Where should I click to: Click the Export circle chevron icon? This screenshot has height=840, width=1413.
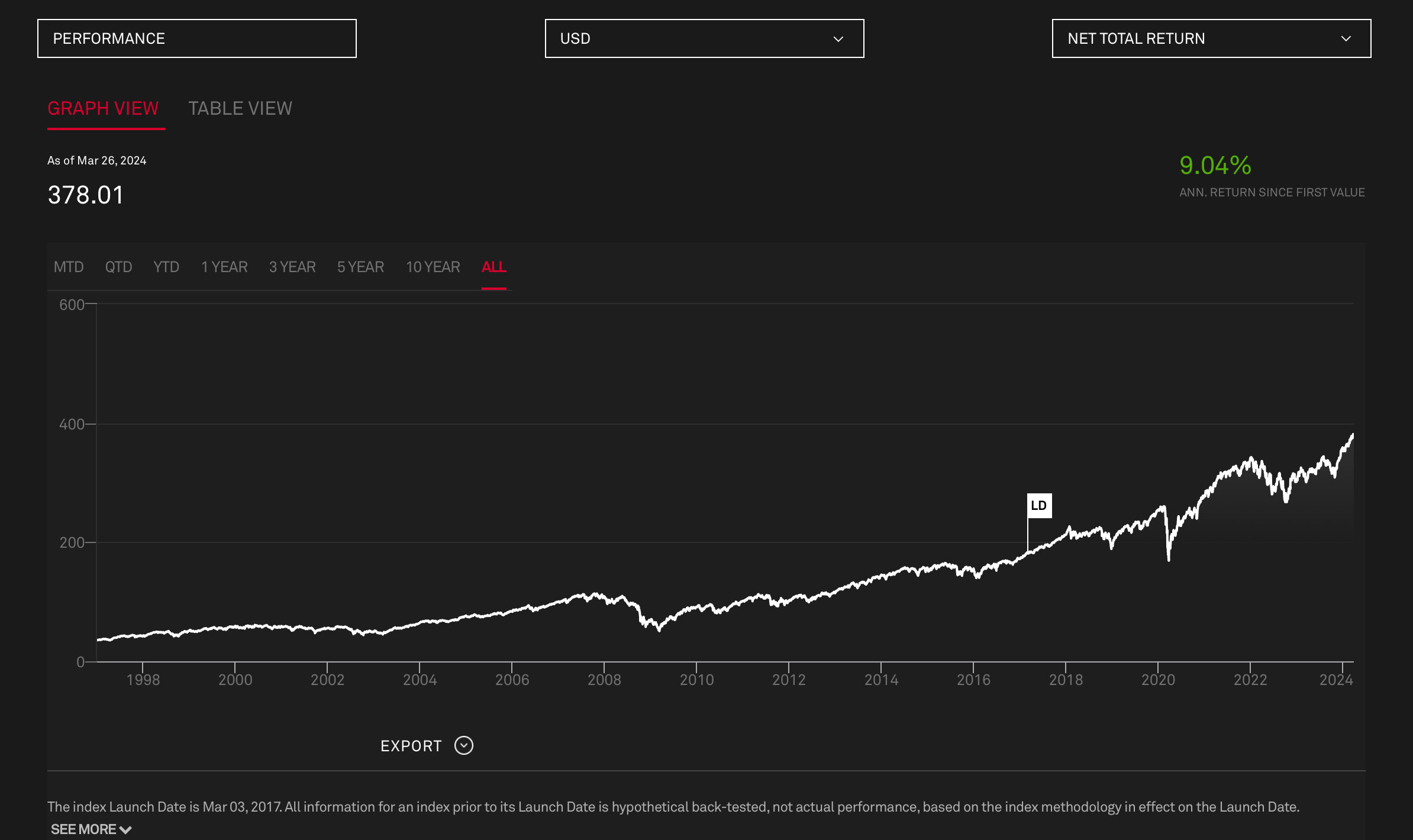tap(463, 745)
